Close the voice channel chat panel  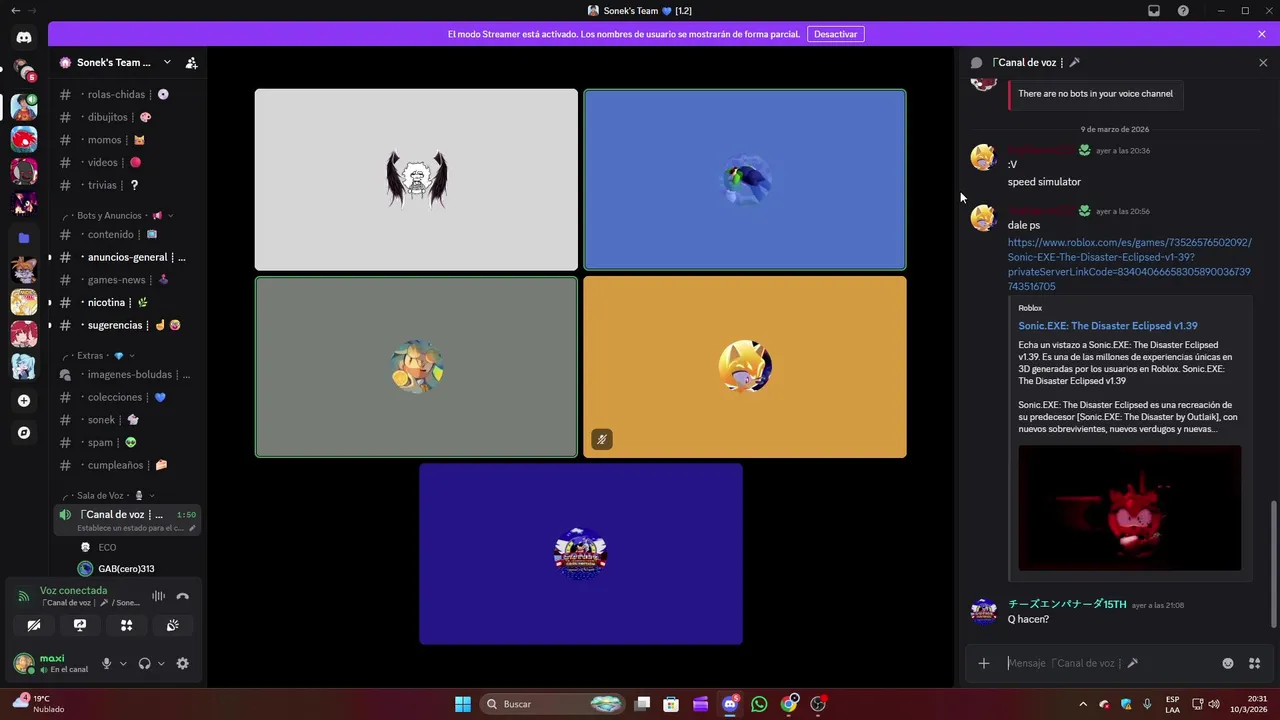click(1262, 62)
